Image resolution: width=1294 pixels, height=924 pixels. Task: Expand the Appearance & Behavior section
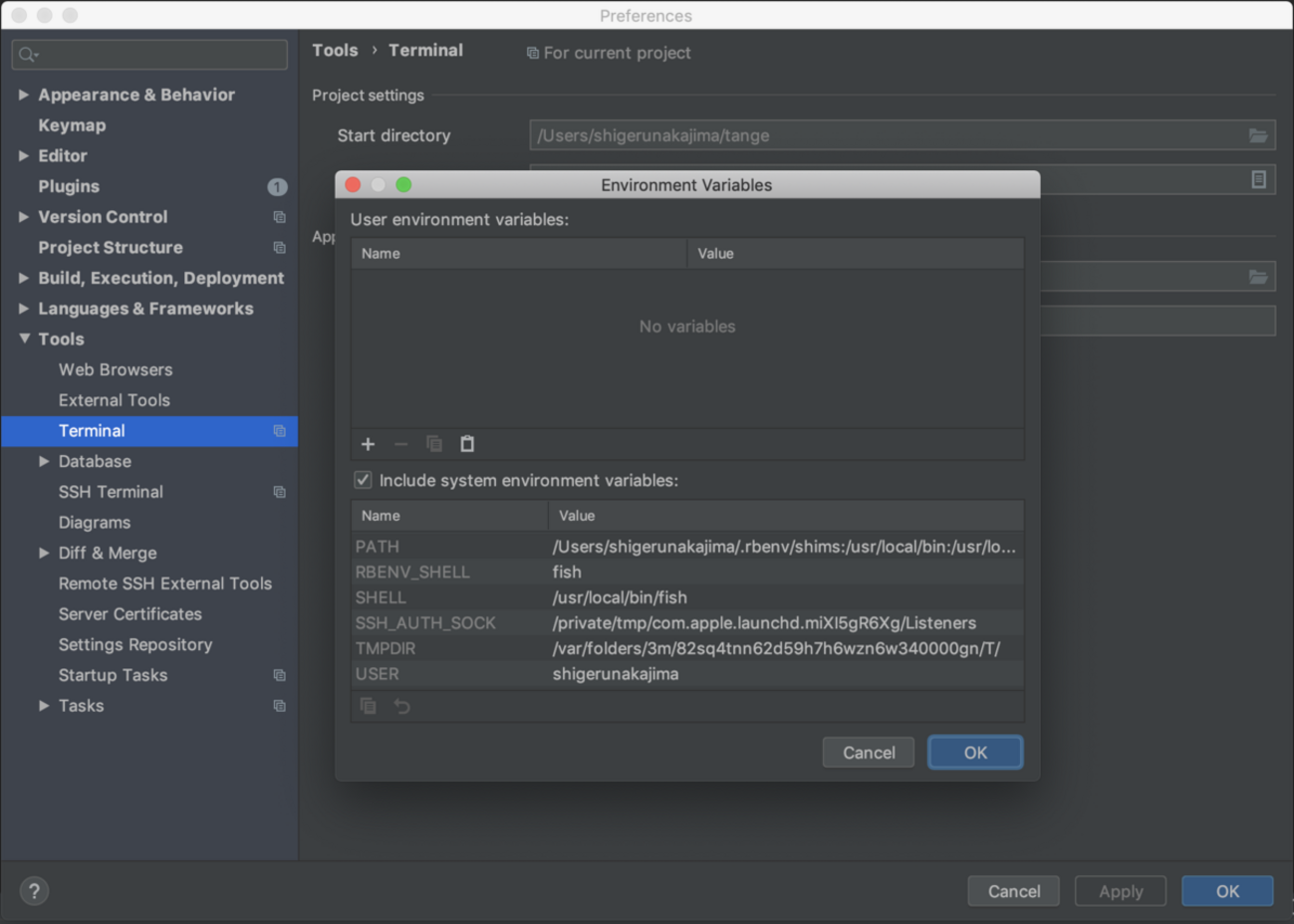tap(24, 95)
